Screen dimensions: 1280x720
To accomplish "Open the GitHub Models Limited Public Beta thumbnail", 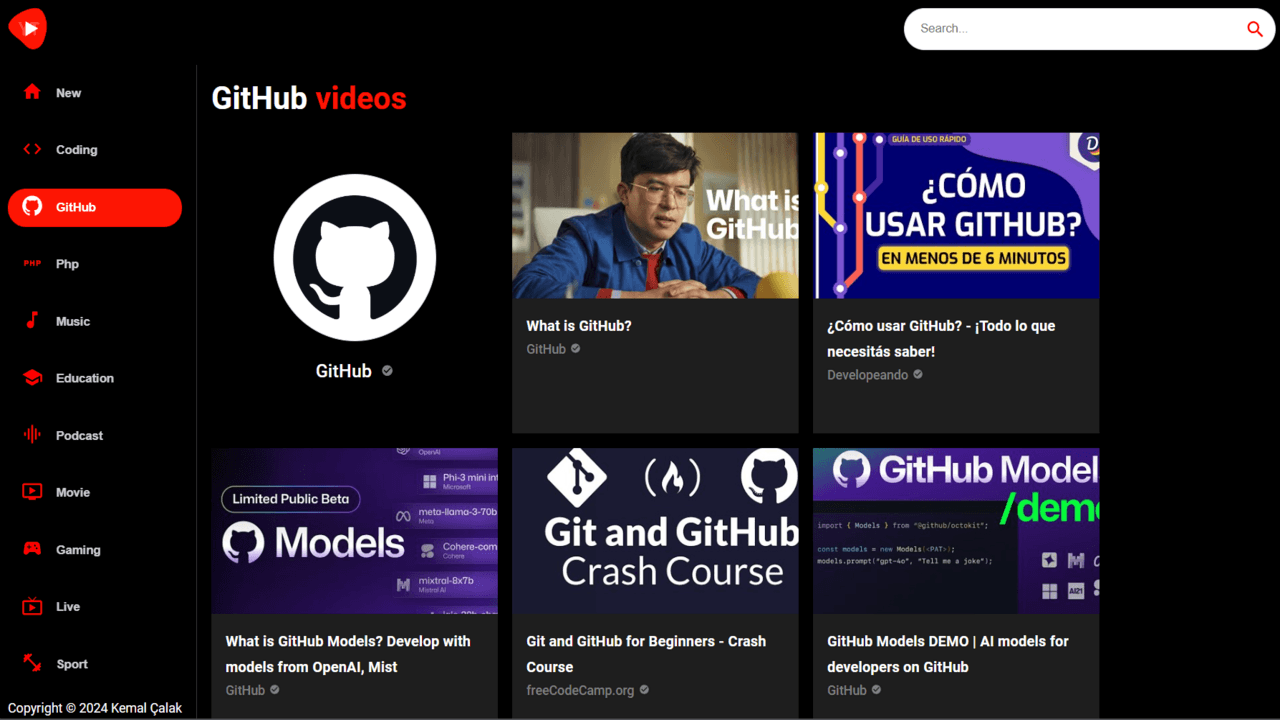I will click(354, 530).
